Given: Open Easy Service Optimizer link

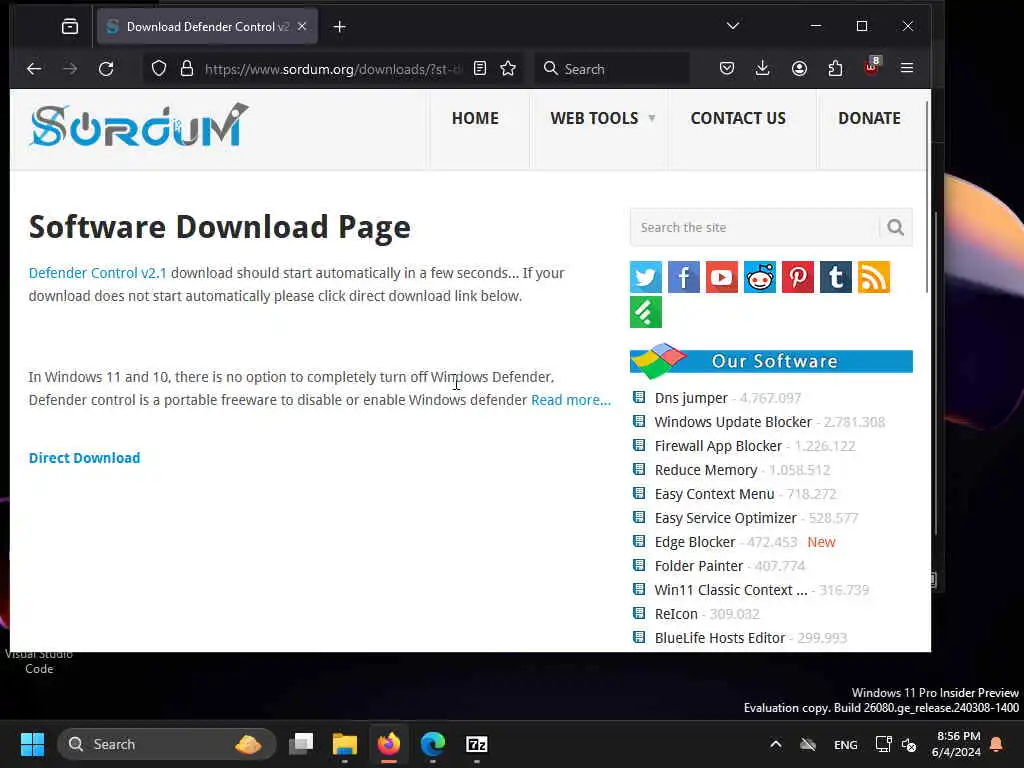Looking at the screenshot, I should (x=726, y=518).
